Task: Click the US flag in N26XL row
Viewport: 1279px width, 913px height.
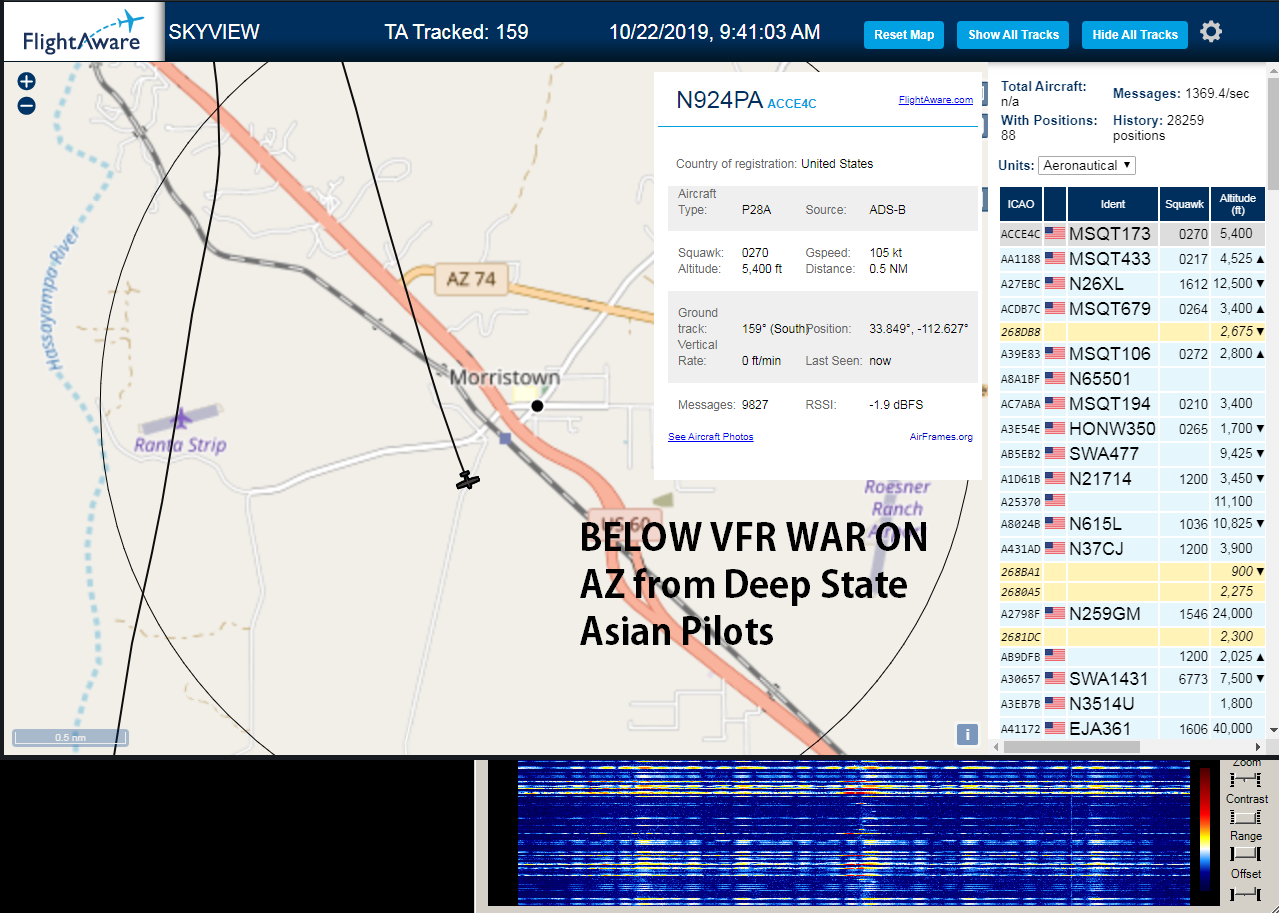Action: (1055, 283)
